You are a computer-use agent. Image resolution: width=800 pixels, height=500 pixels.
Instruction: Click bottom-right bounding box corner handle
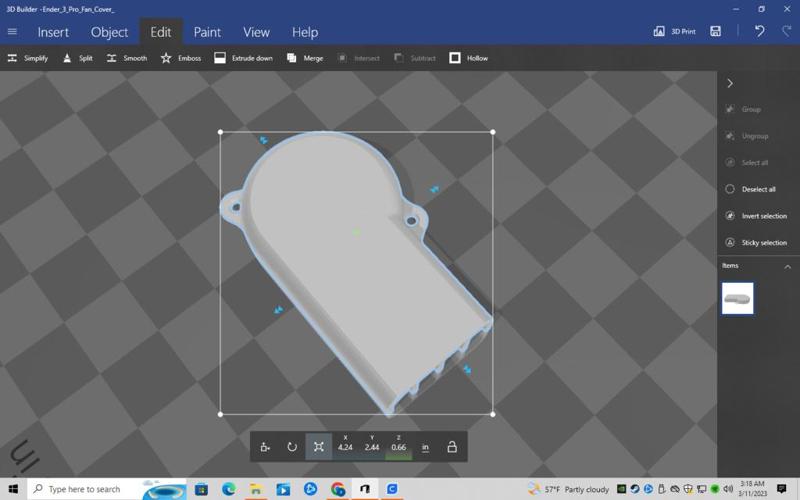coord(493,414)
